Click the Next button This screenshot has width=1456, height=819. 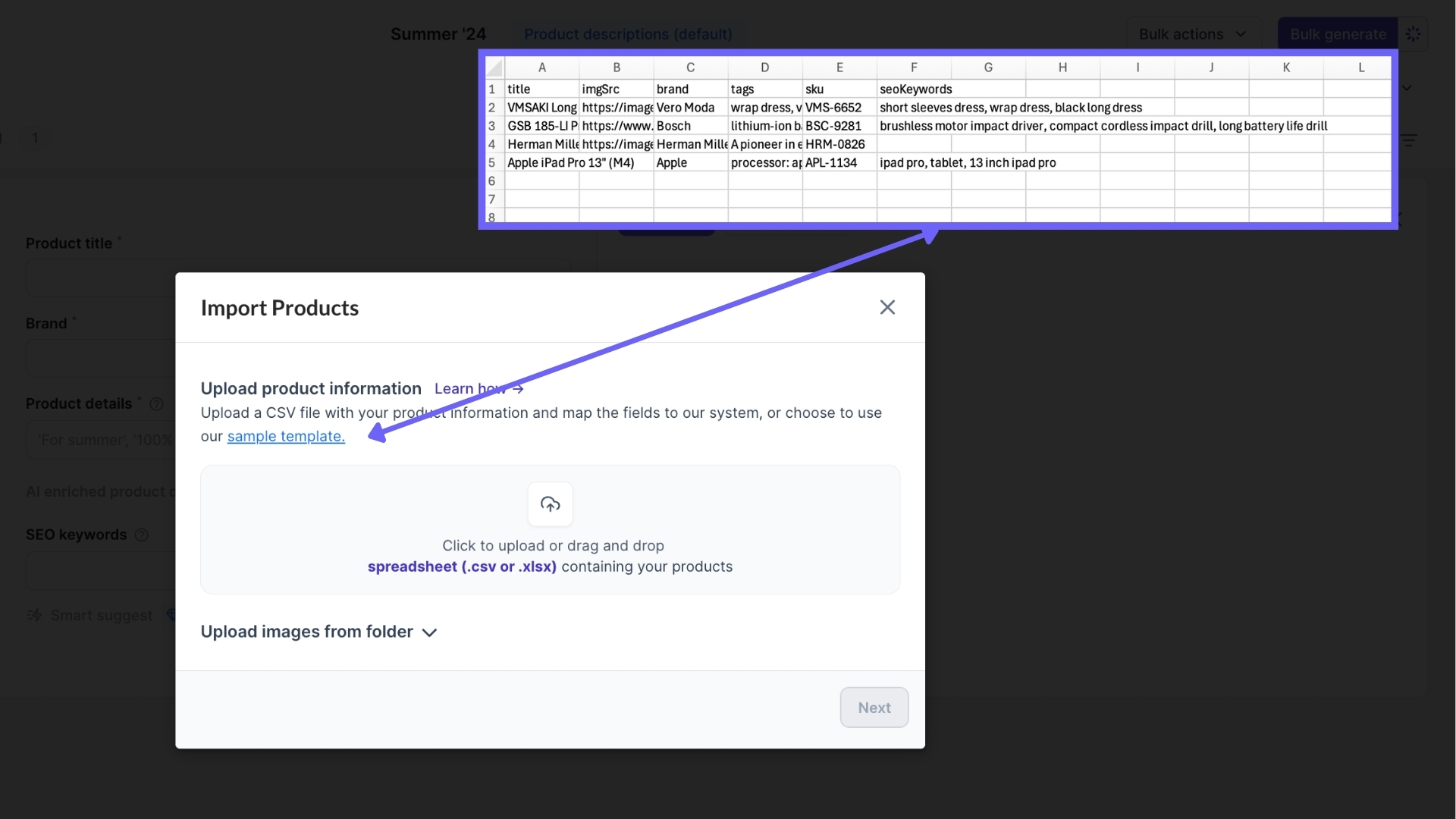pyautogui.click(x=874, y=708)
